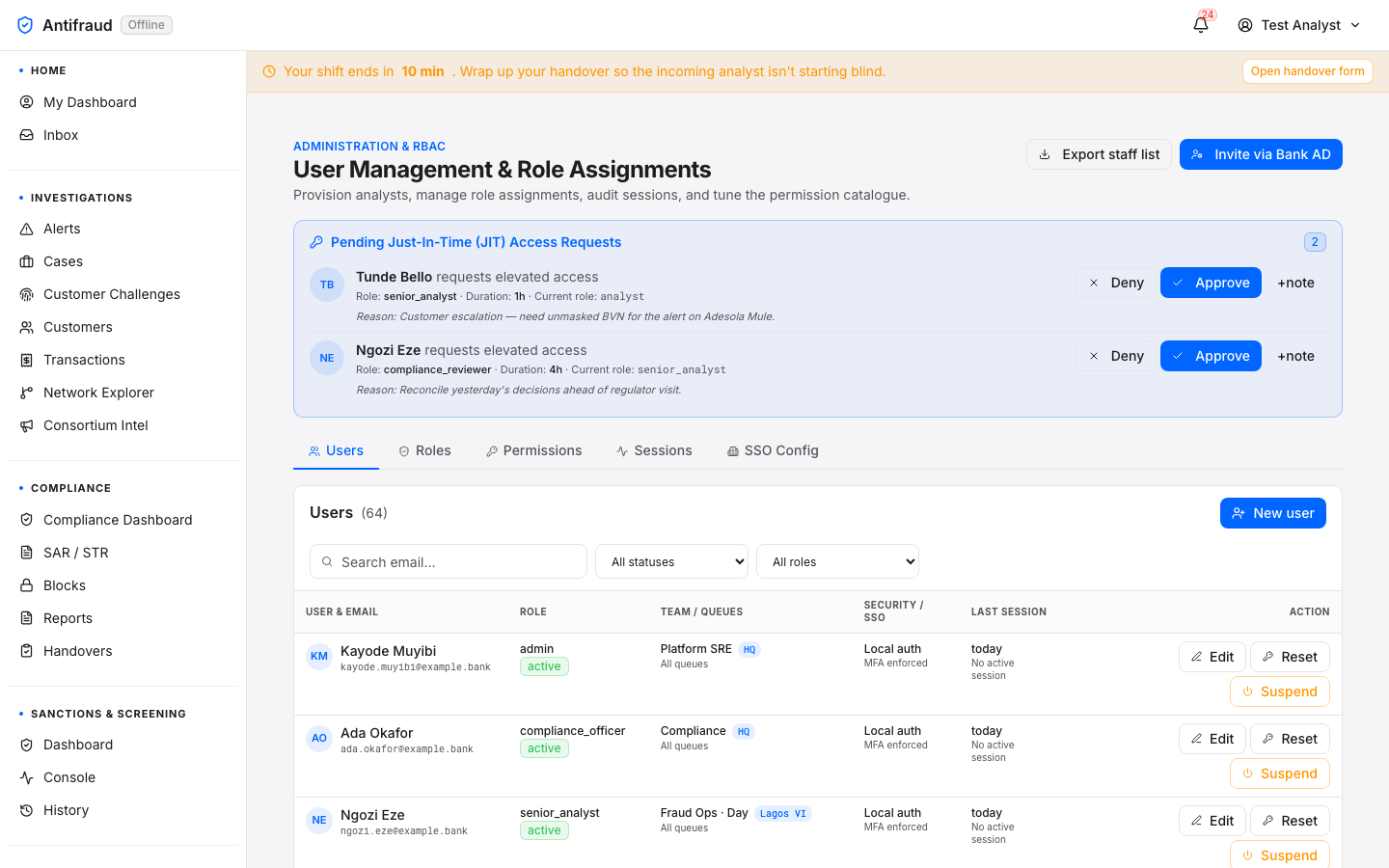The width and height of the screenshot is (1389, 868).
Task: Suspend Kayode Muyibi's account
Action: (1279, 692)
